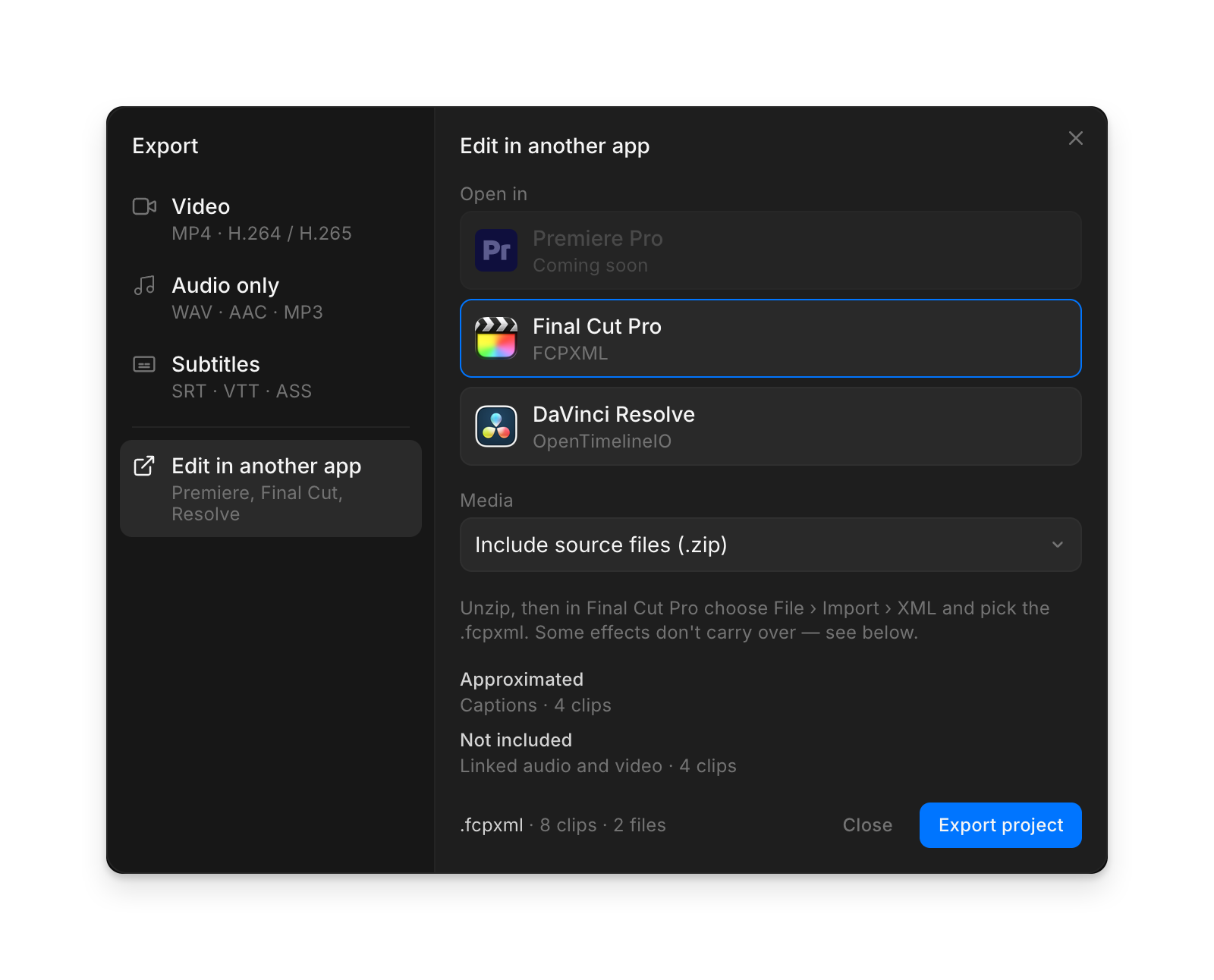Viewport: 1214px width, 980px height.
Task: Go to the Subtitles export section
Action: 271,377
